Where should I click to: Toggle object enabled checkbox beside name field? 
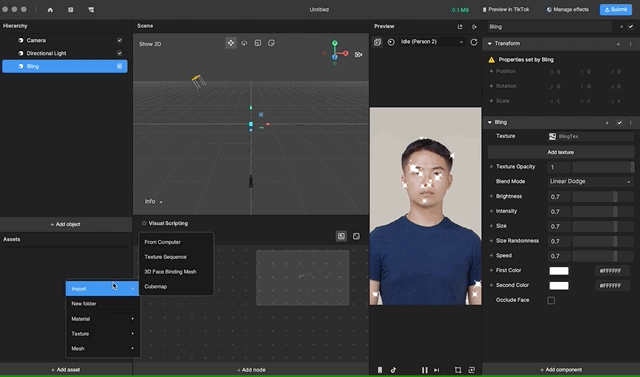point(631,27)
